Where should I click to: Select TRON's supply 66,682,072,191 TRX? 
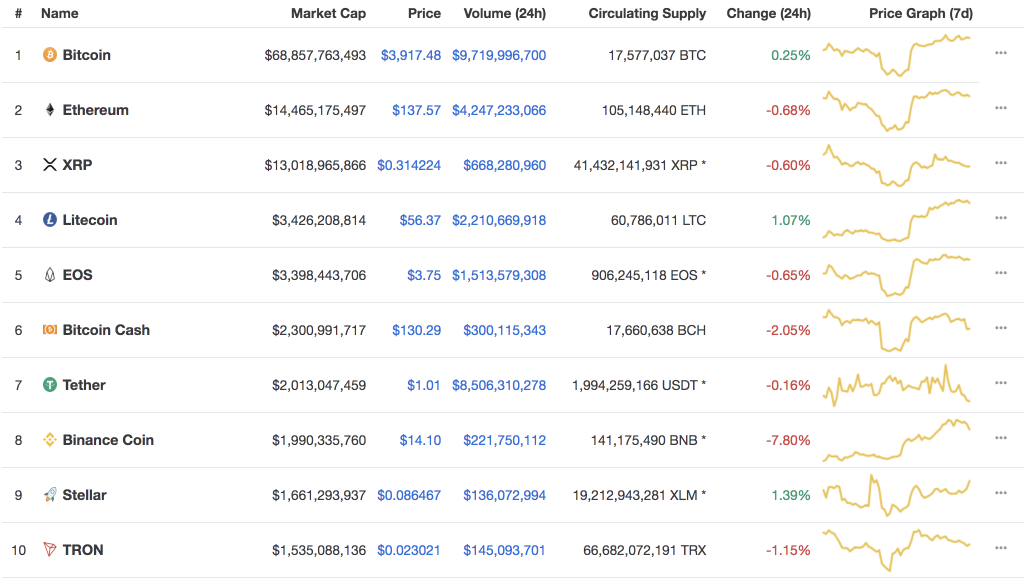pos(645,550)
